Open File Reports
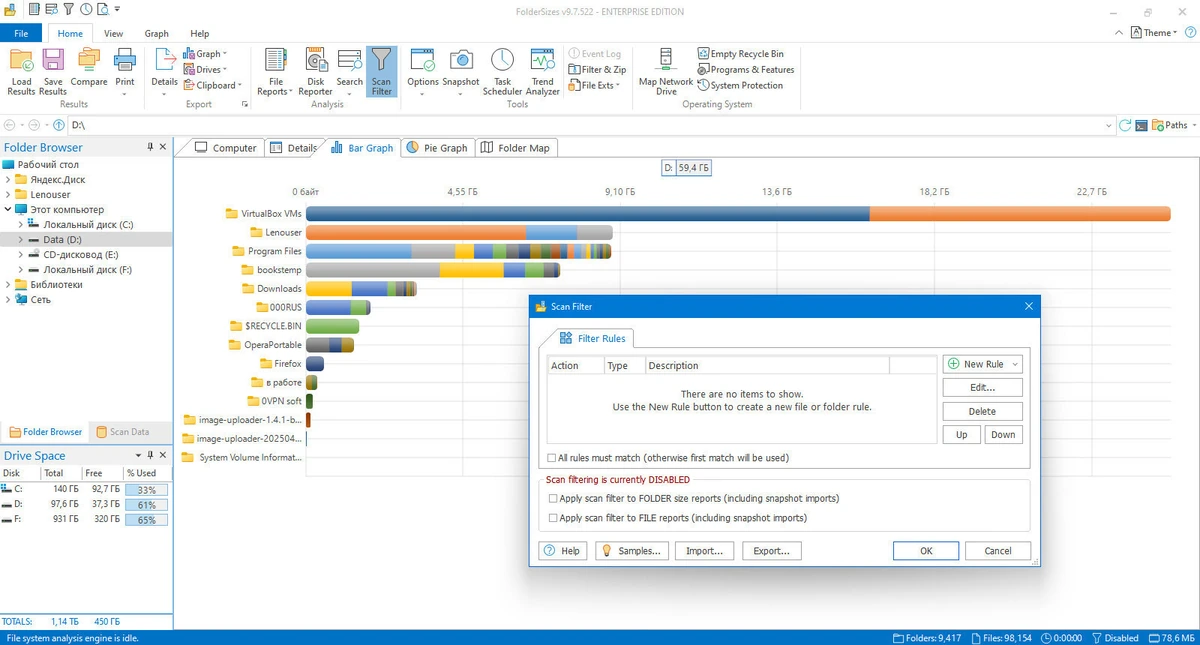This screenshot has width=1200, height=645. pyautogui.click(x=276, y=71)
